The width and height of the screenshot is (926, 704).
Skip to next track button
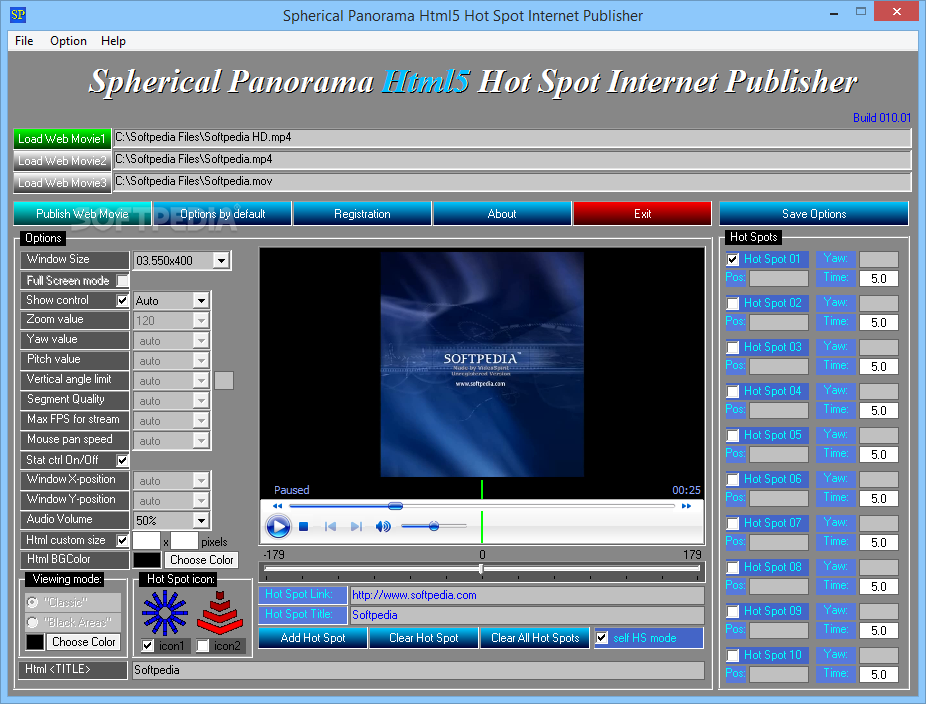(356, 526)
